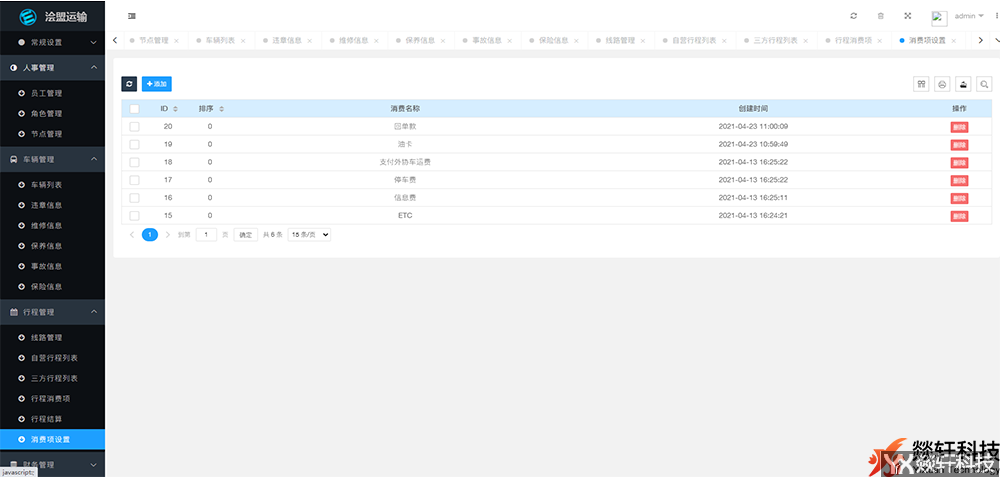
Task: Select the checkbox for row ID 20
Action: [x=134, y=126]
